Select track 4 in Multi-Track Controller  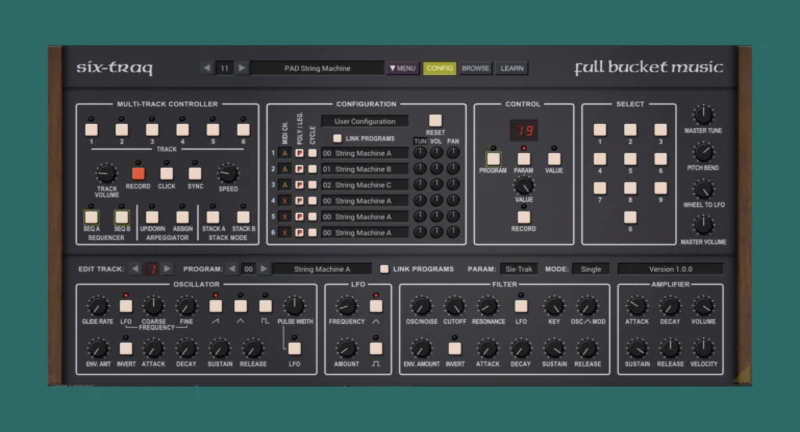tap(182, 130)
